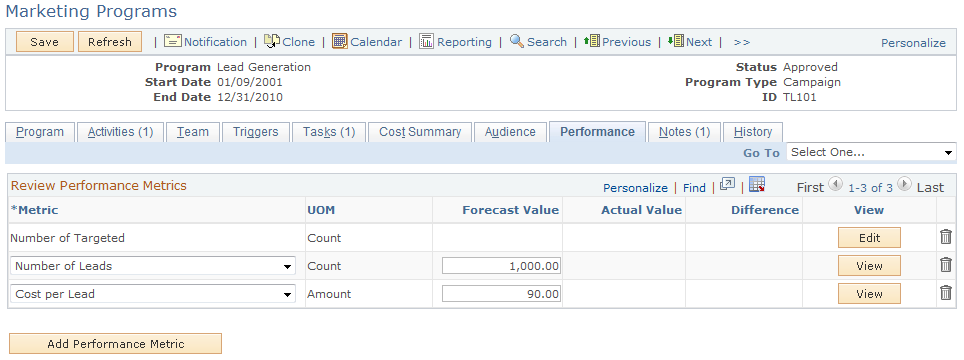The height and width of the screenshot is (360, 964).
Task: Open the Cost per Lead metric dropdown
Action: (152, 294)
